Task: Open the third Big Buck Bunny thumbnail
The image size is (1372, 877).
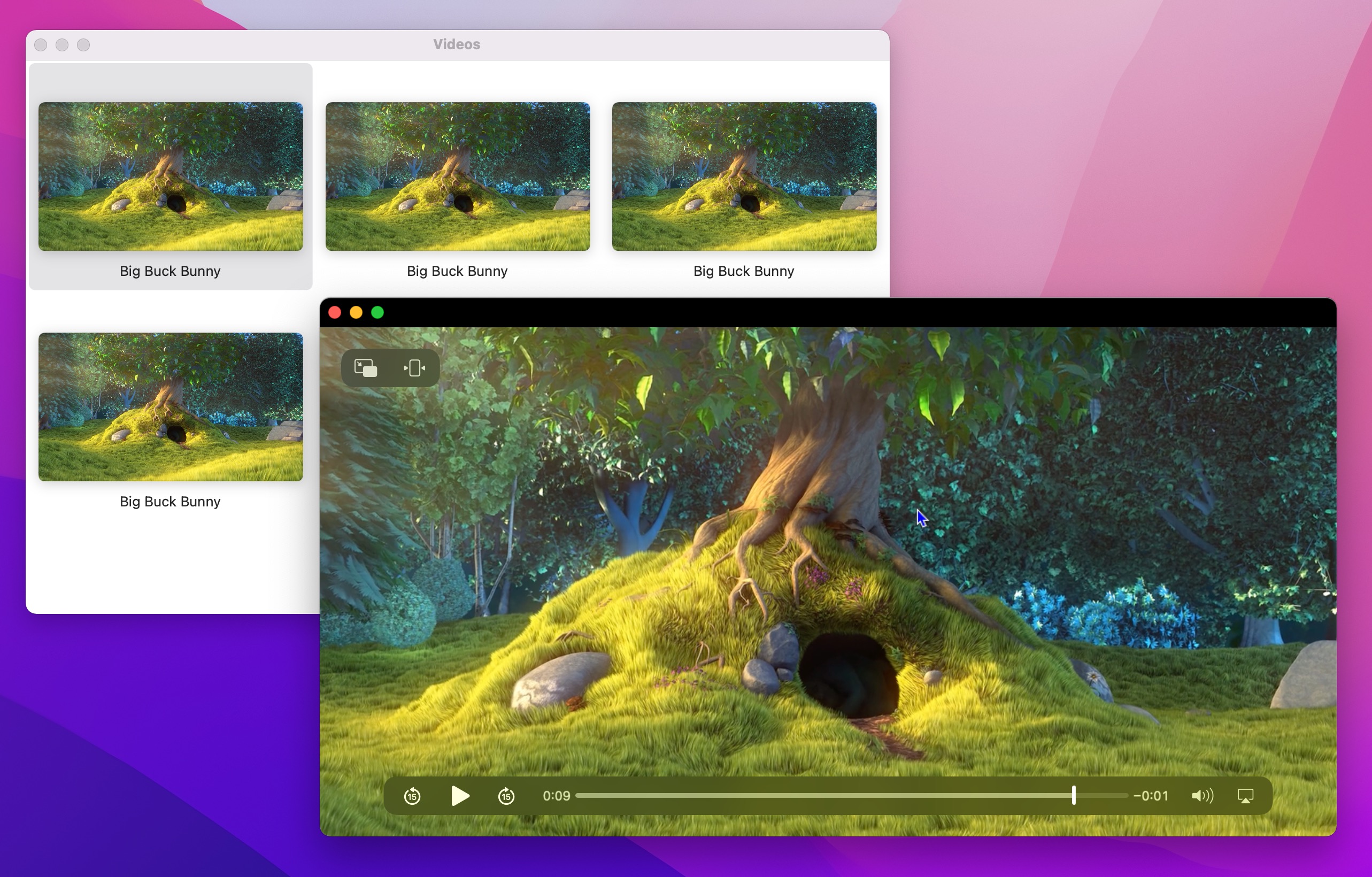Action: point(744,176)
